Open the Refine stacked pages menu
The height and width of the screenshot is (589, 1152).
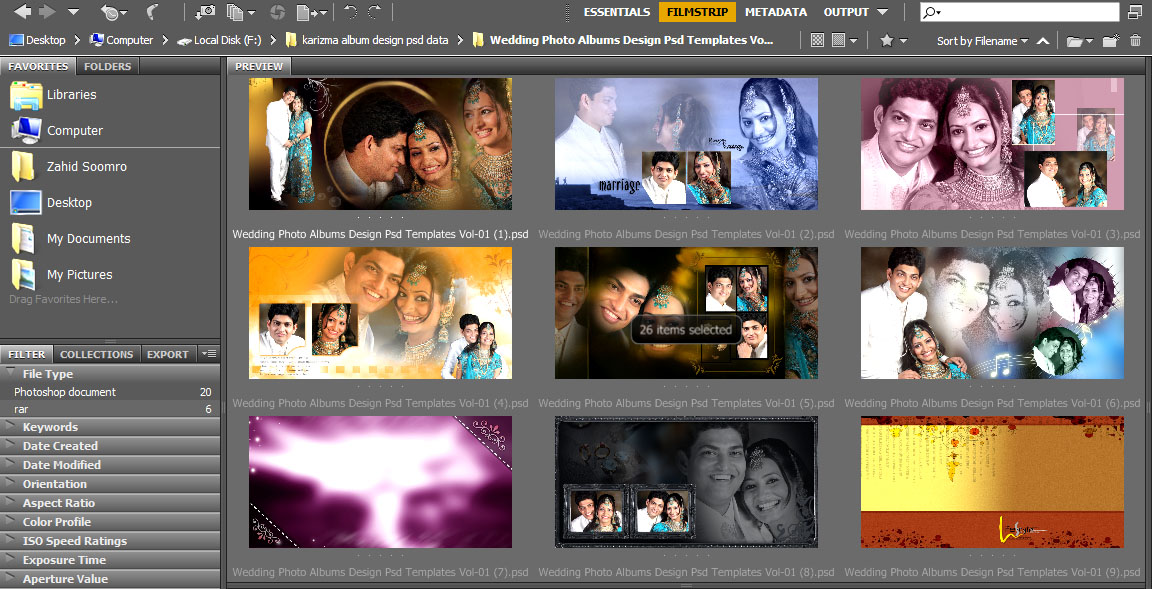[x=240, y=12]
